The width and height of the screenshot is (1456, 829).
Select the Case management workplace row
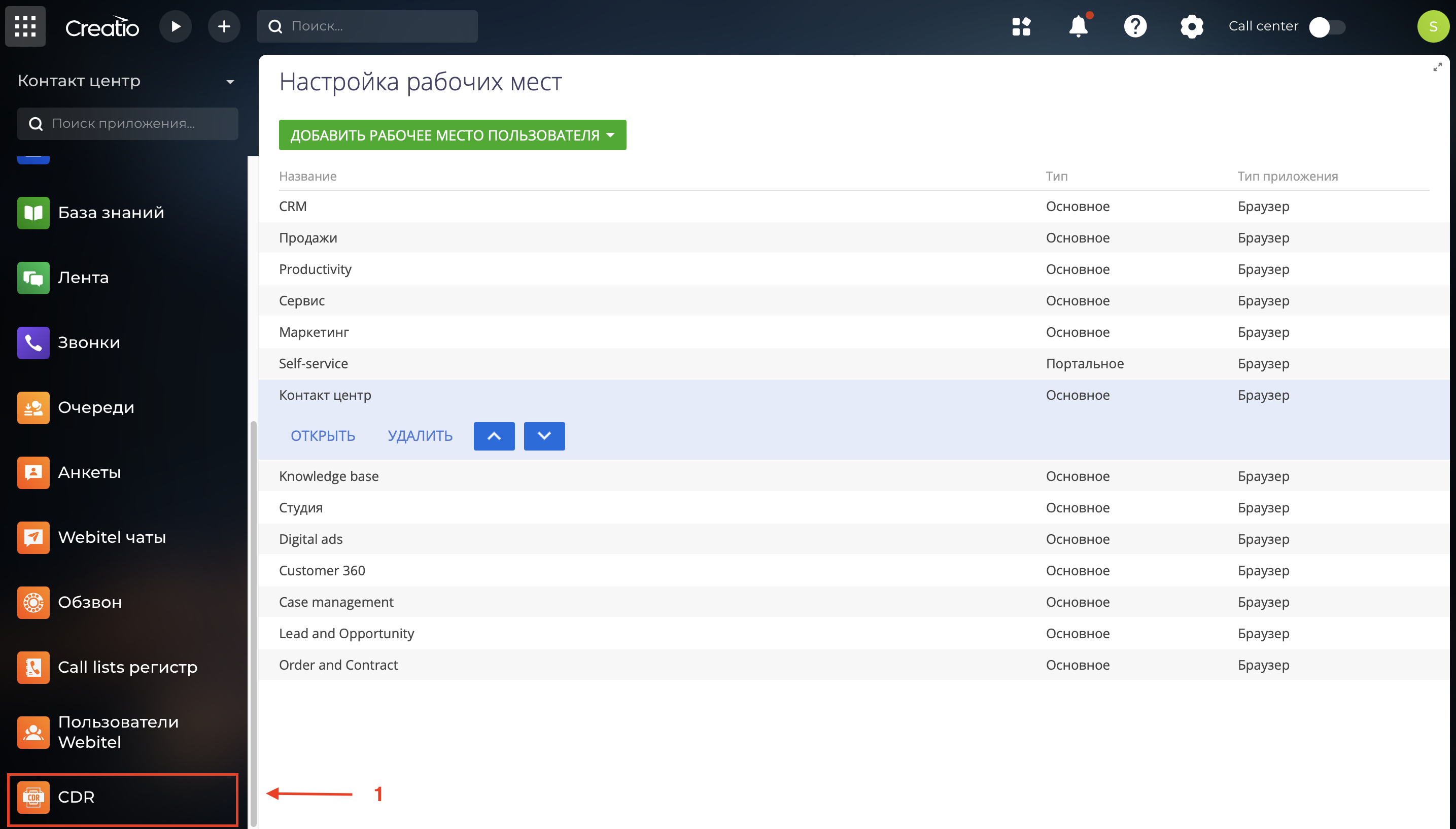coord(854,602)
